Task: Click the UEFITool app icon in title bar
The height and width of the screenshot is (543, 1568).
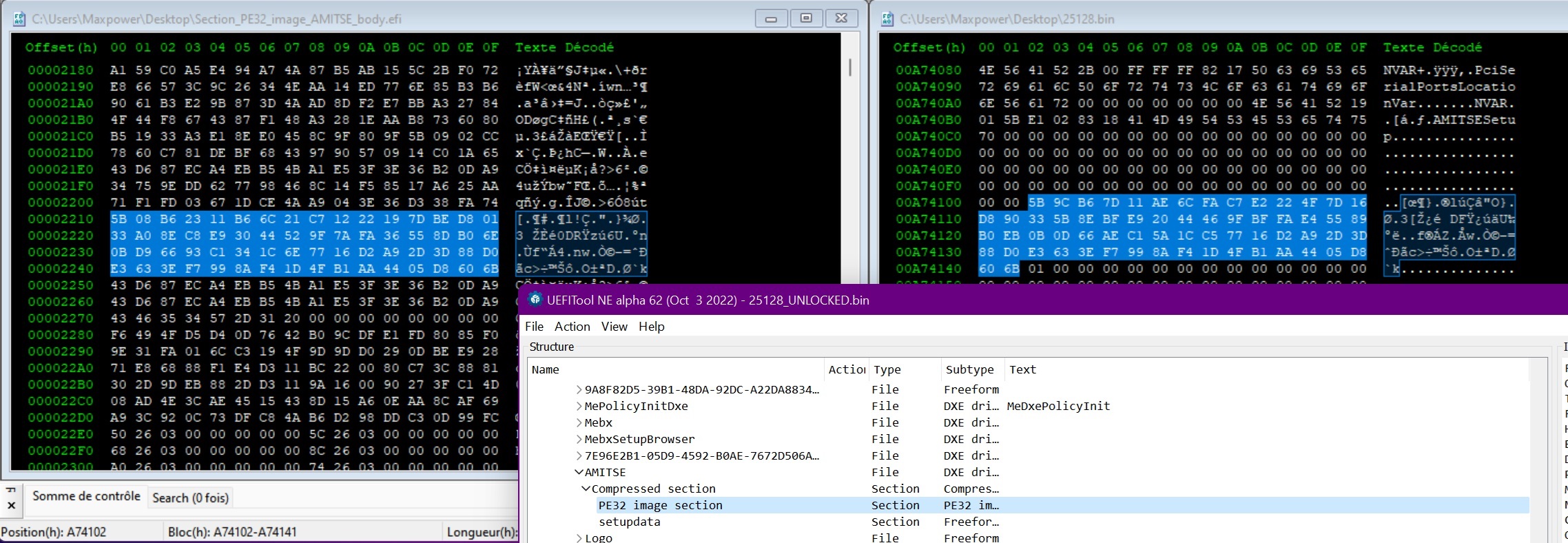Action: point(535,300)
